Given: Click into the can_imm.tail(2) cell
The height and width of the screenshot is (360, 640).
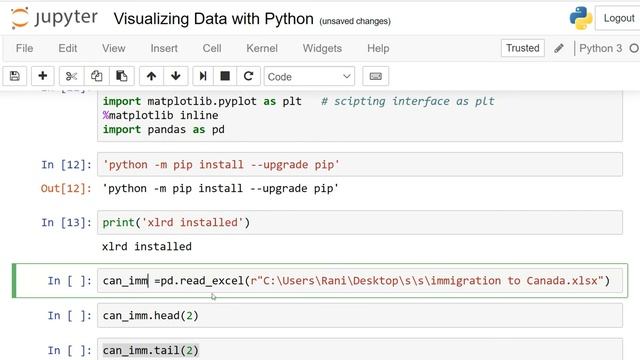Looking at the screenshot, I should coord(360,350).
